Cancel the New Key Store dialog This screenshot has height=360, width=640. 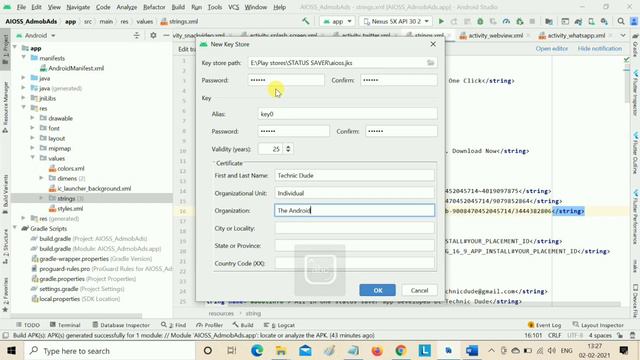419,290
